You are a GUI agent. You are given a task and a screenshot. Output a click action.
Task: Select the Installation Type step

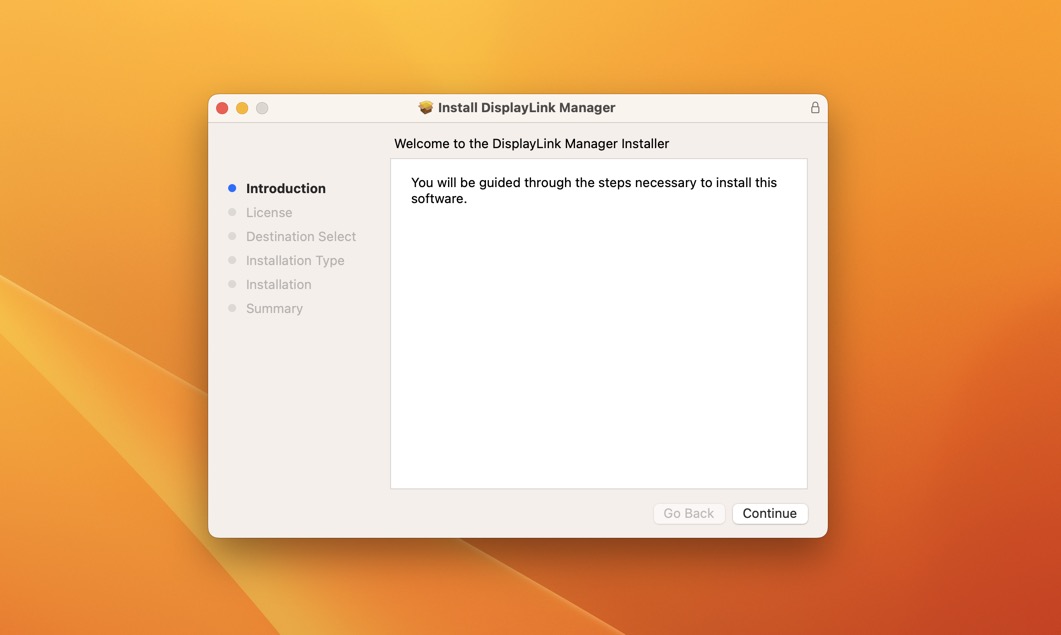tap(295, 260)
